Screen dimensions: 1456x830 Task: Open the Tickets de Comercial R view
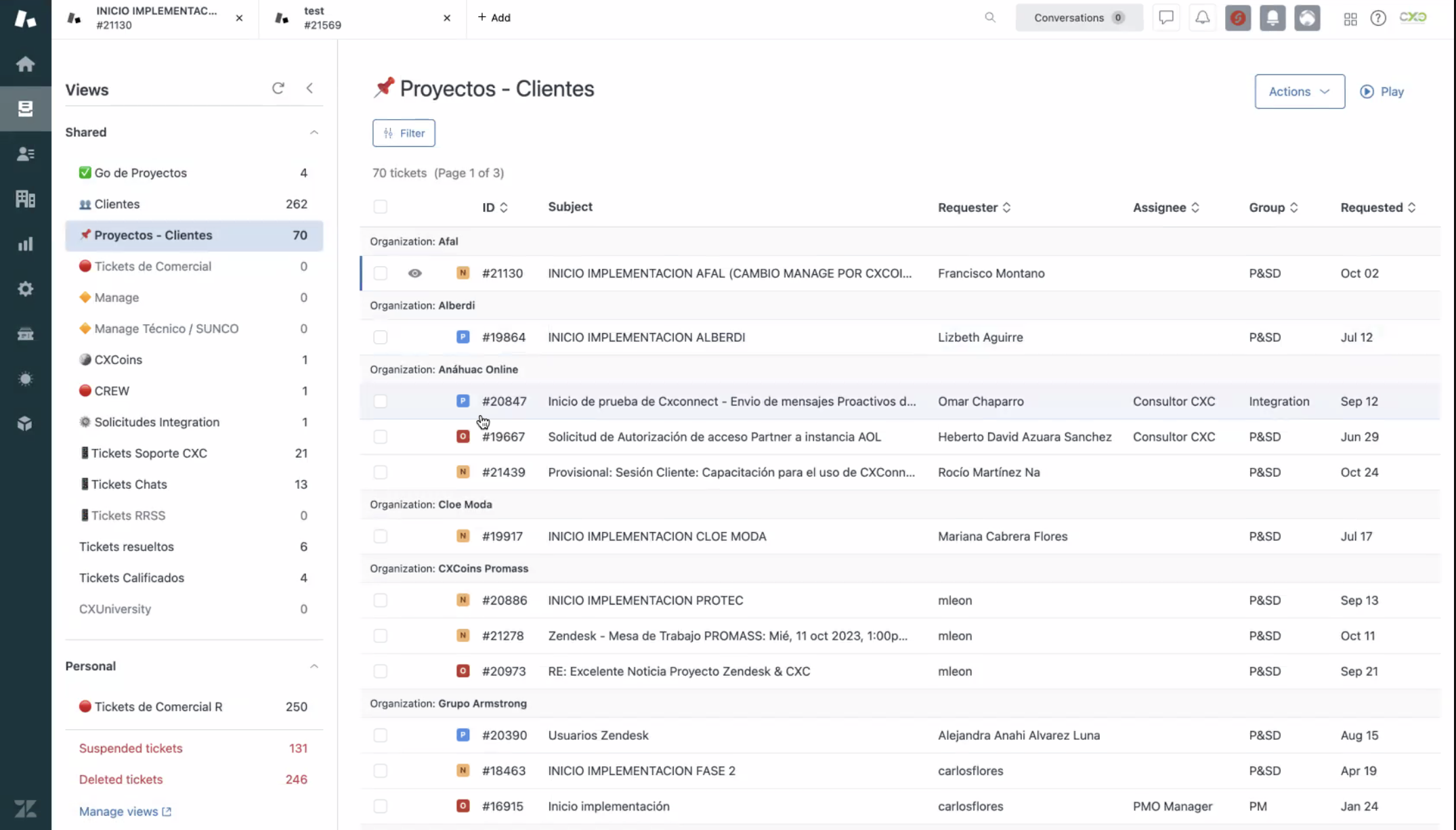click(x=194, y=707)
